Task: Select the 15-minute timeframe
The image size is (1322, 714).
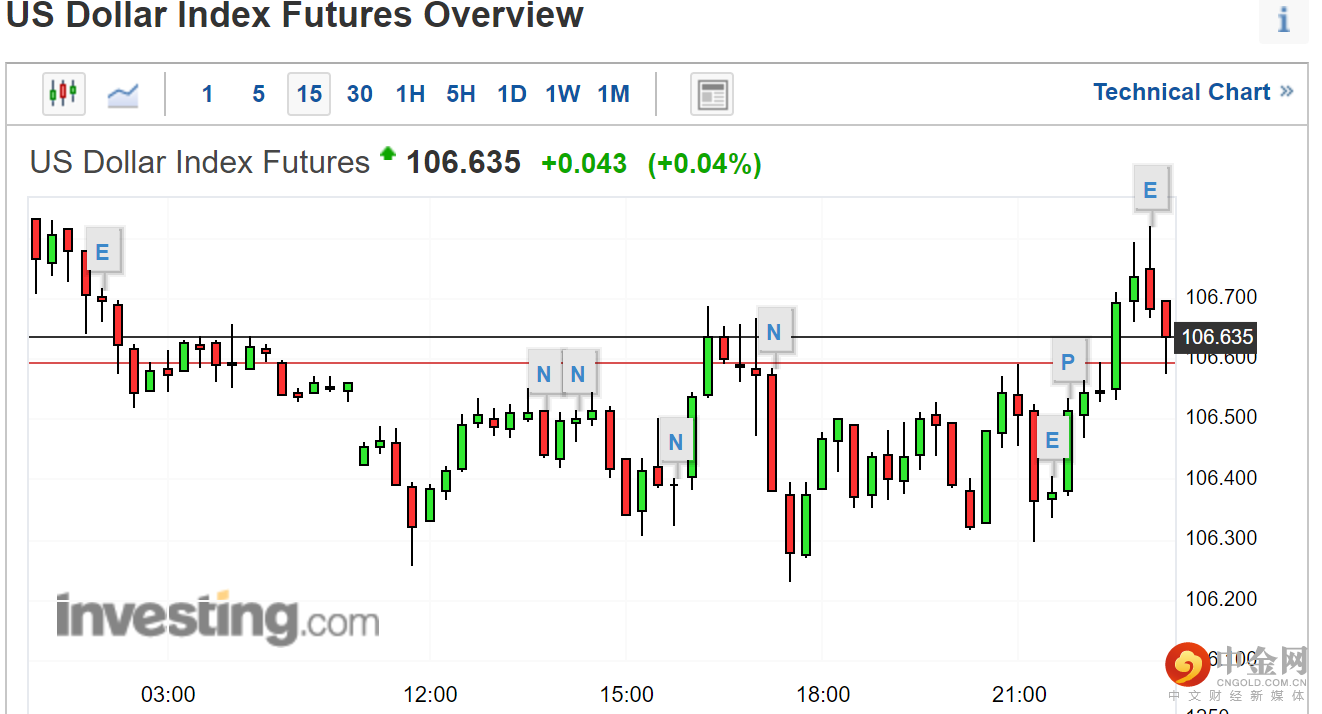Action: click(309, 94)
